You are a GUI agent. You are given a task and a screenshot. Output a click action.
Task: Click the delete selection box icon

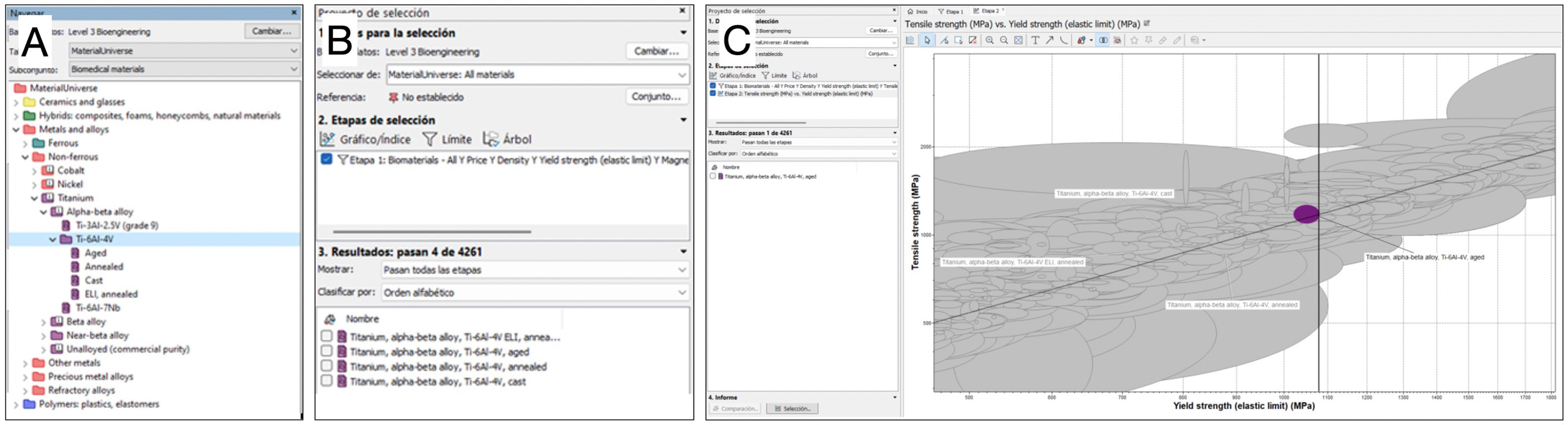(x=973, y=40)
